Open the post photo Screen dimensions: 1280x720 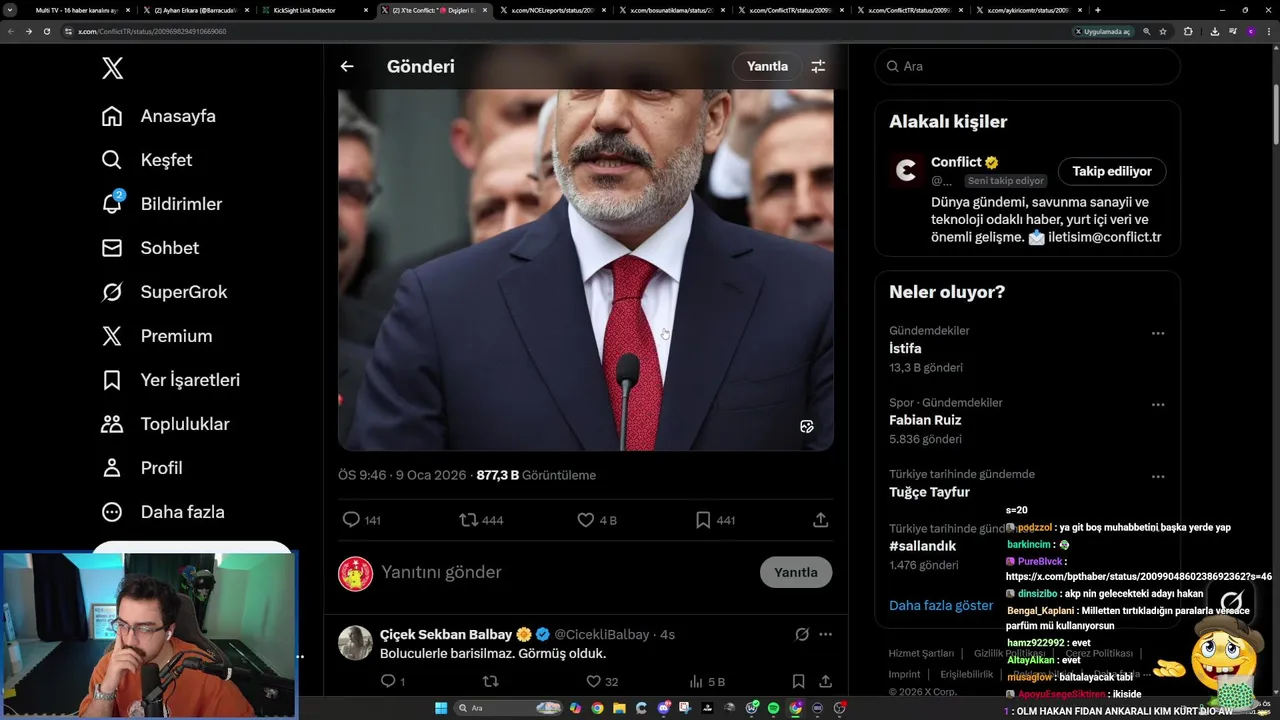(x=585, y=270)
